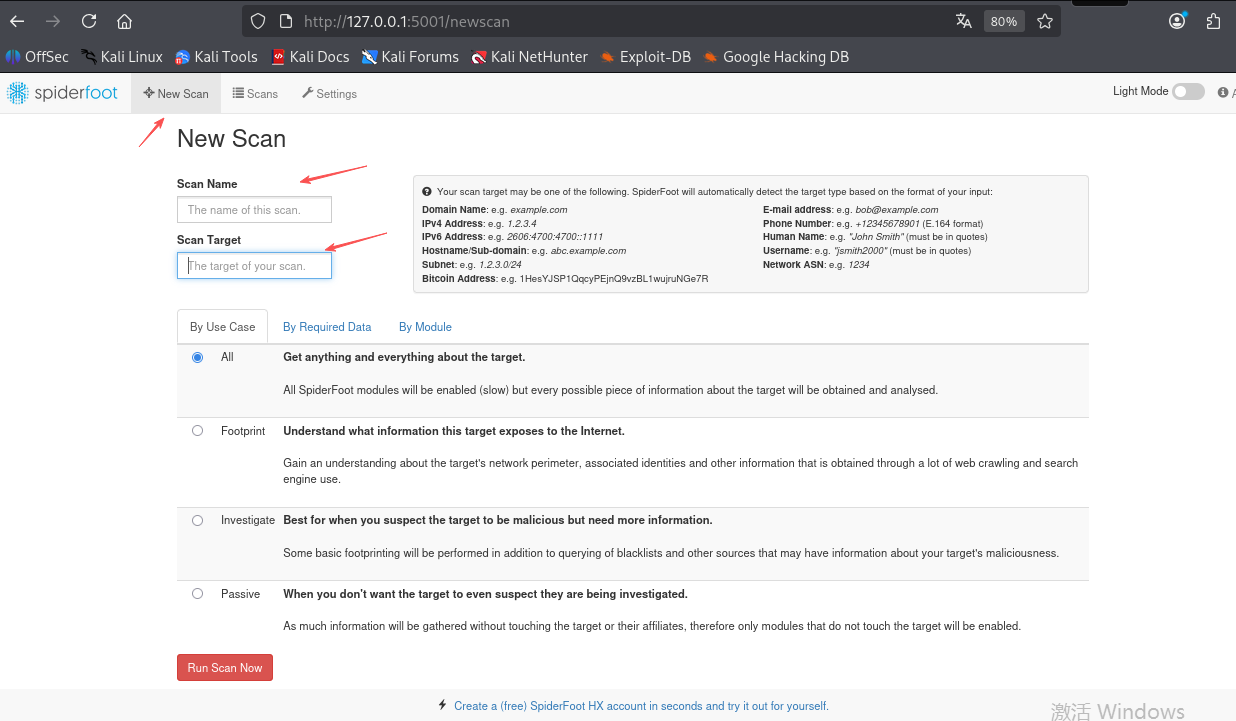Open the Settings menu item

tap(329, 93)
